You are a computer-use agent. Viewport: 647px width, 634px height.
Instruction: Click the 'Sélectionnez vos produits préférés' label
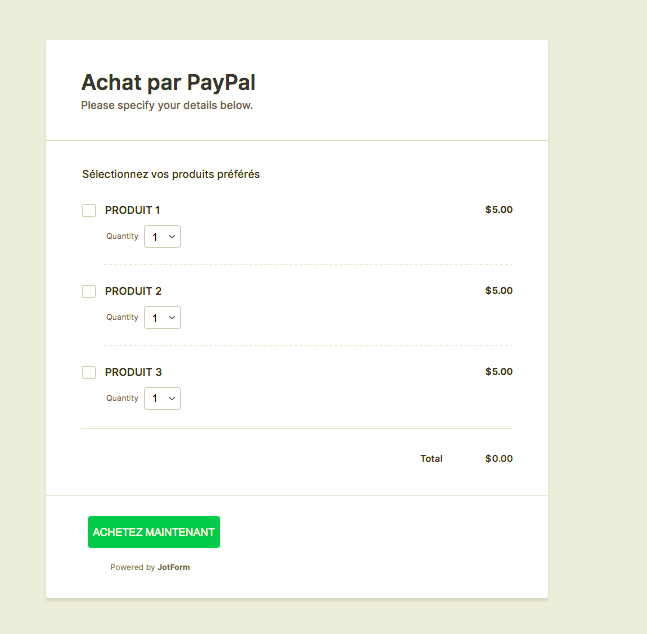click(x=171, y=174)
